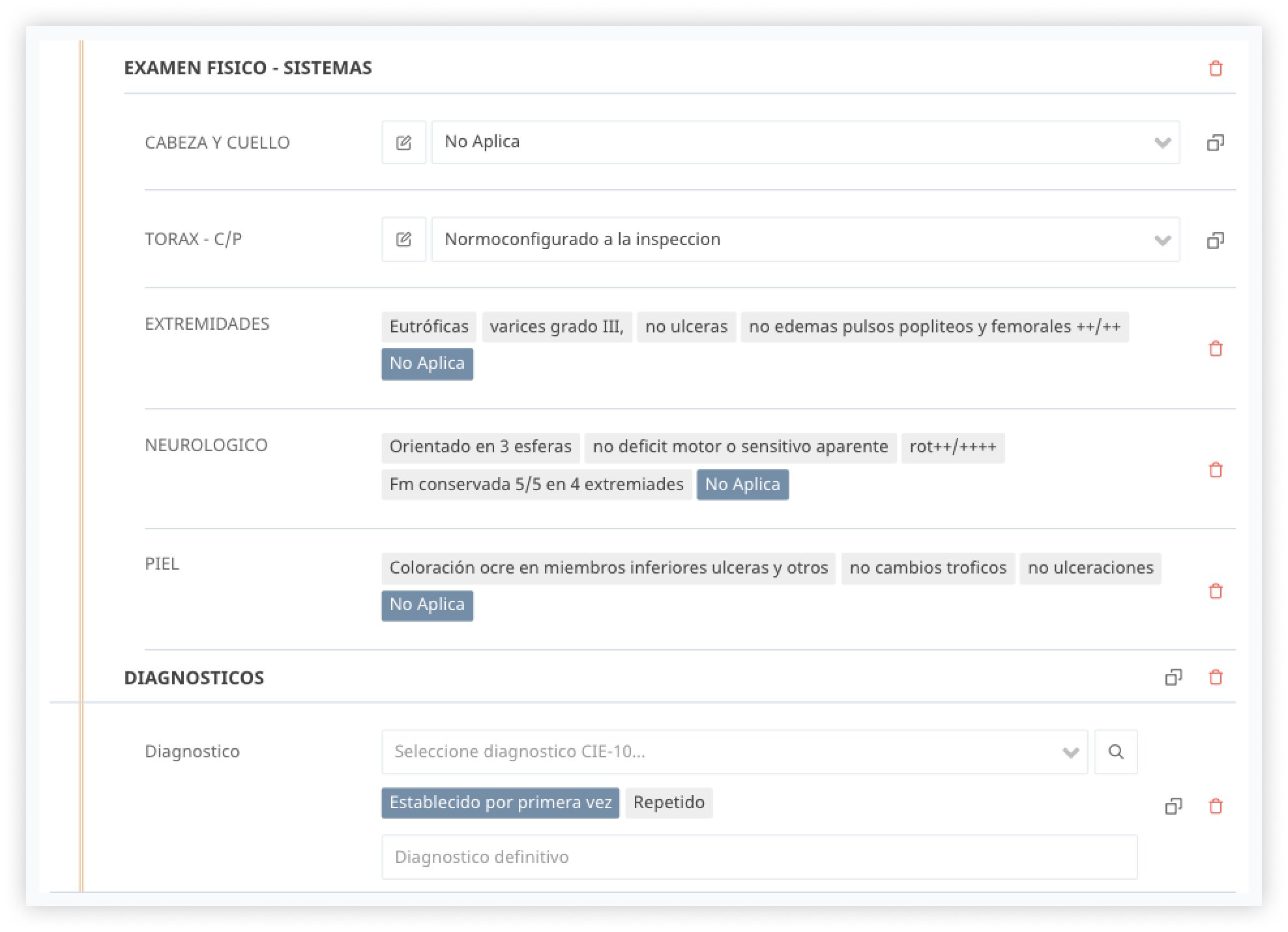Toggle the rot++/++++ tag

click(x=953, y=447)
